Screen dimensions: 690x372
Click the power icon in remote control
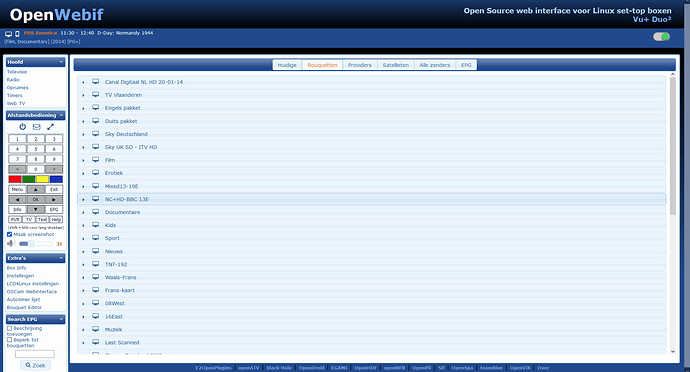pos(22,127)
